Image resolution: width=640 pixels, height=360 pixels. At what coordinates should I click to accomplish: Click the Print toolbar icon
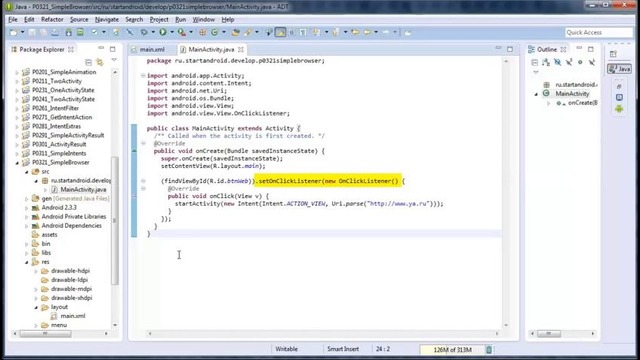pos(55,32)
